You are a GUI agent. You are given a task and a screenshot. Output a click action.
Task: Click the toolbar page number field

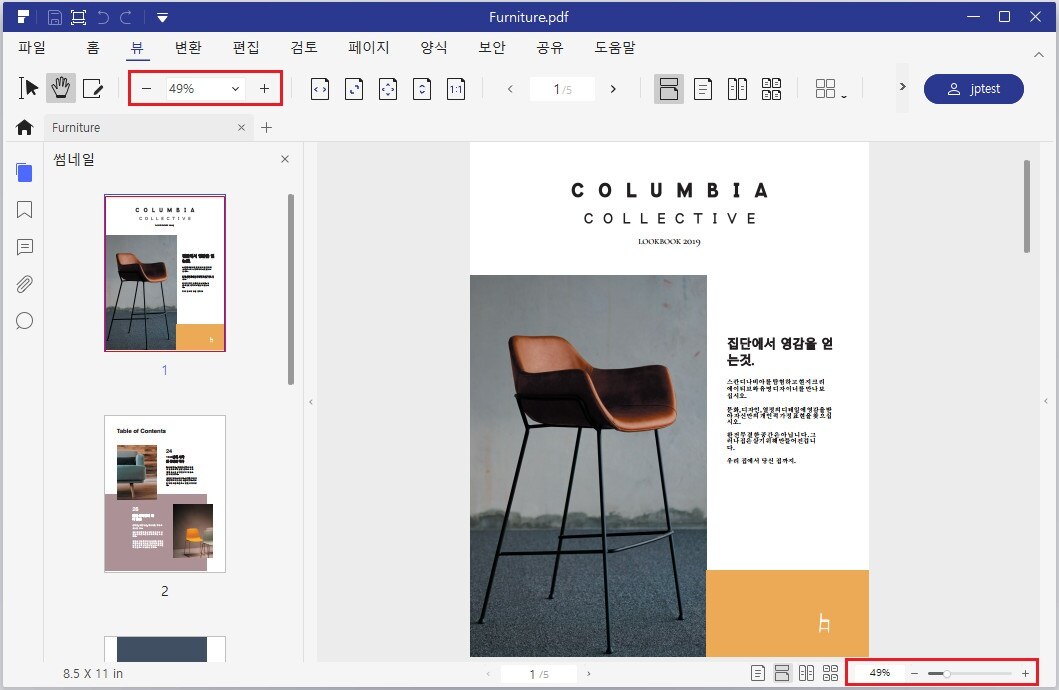point(563,88)
